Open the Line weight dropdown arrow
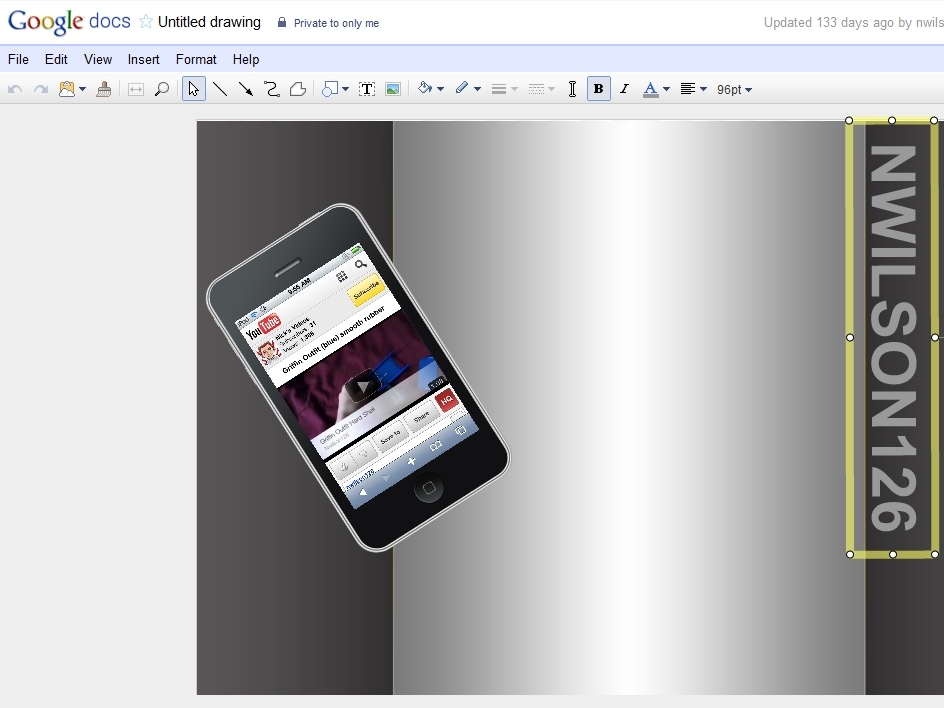Image resolution: width=944 pixels, height=708 pixels. coord(514,90)
